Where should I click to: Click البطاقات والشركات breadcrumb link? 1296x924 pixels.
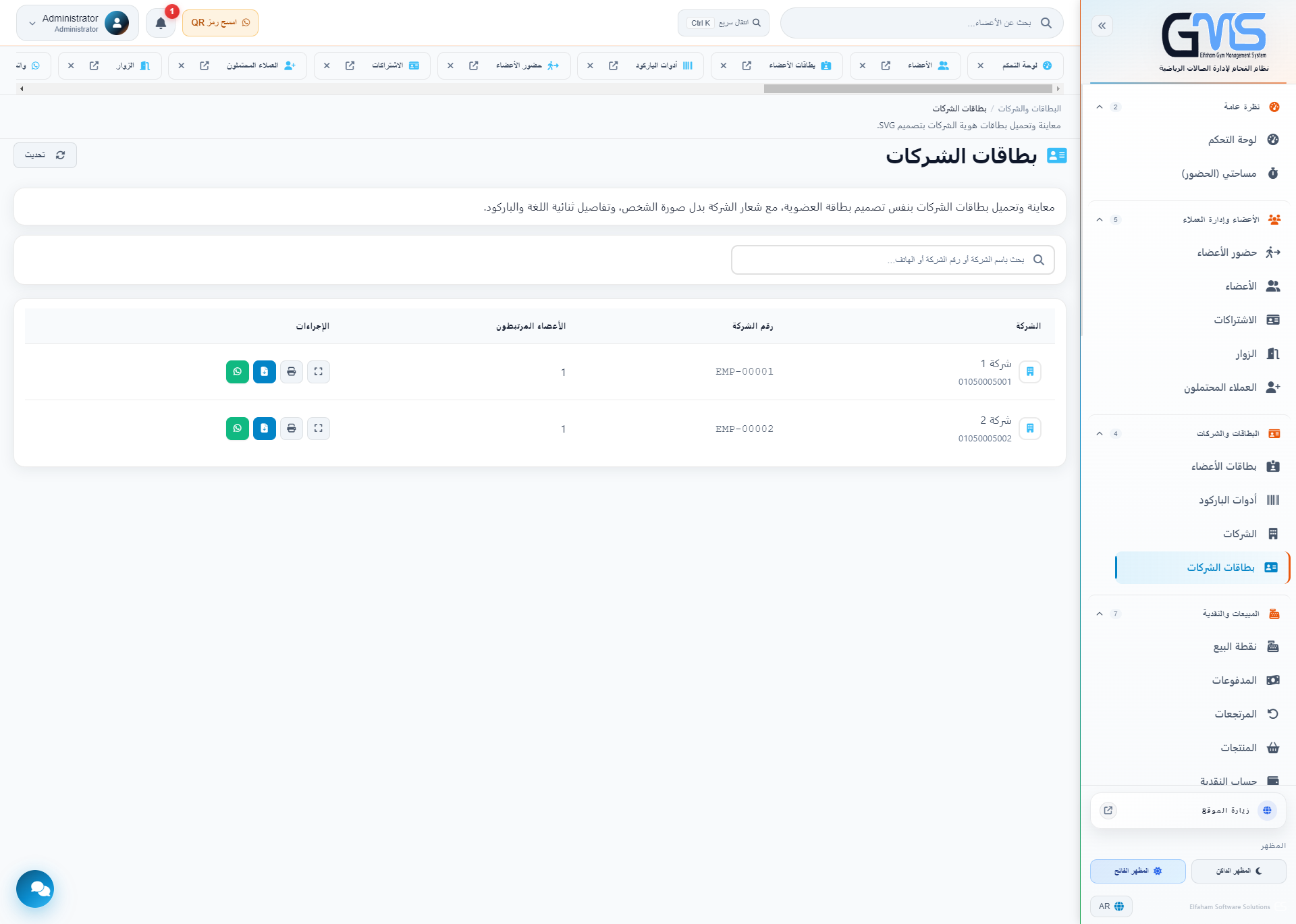(1029, 109)
